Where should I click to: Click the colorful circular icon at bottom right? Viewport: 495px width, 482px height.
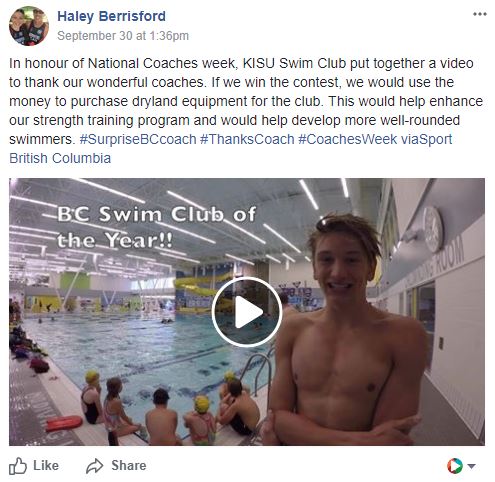[455, 466]
